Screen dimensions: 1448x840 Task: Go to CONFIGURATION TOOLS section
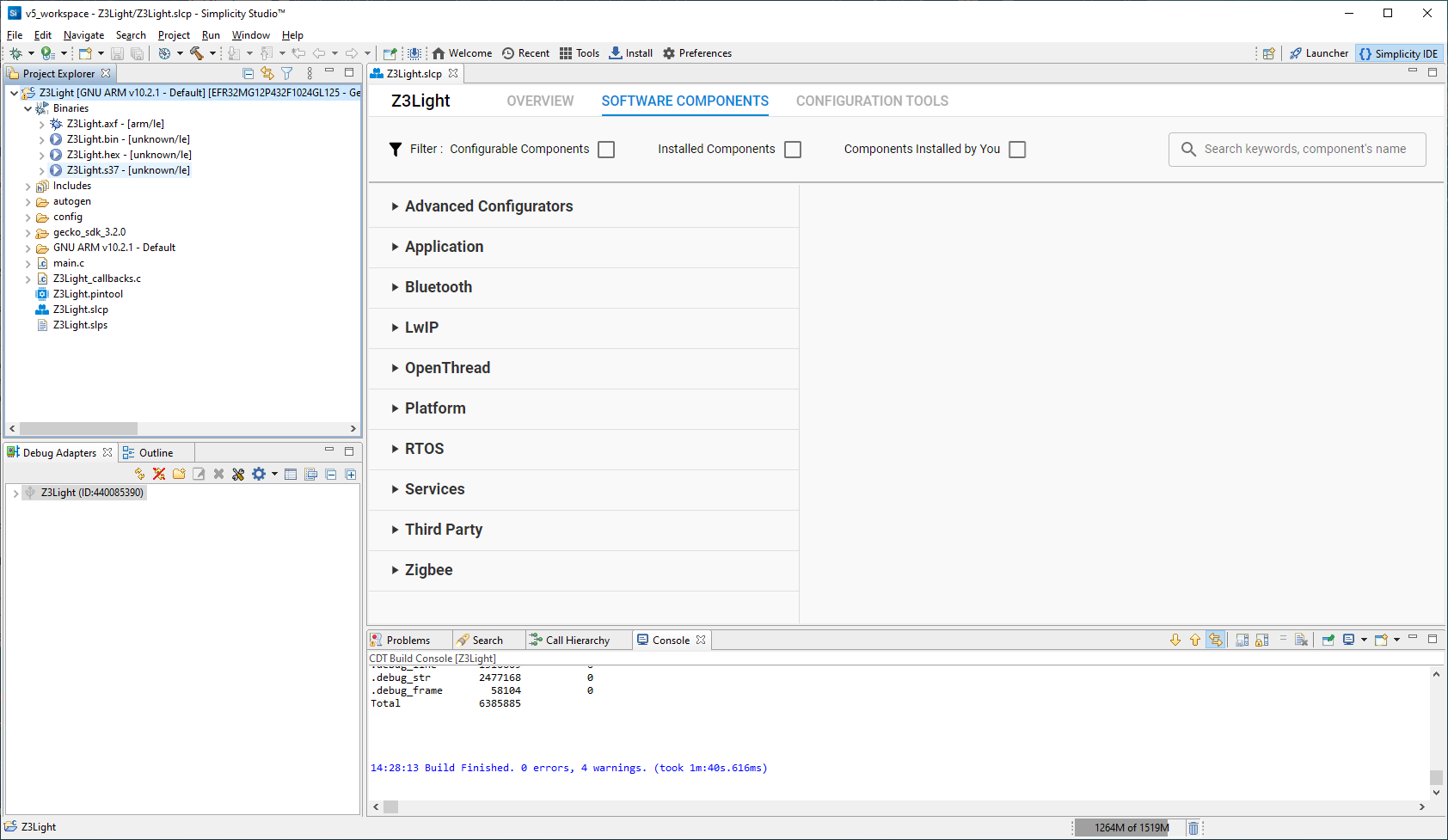click(872, 101)
